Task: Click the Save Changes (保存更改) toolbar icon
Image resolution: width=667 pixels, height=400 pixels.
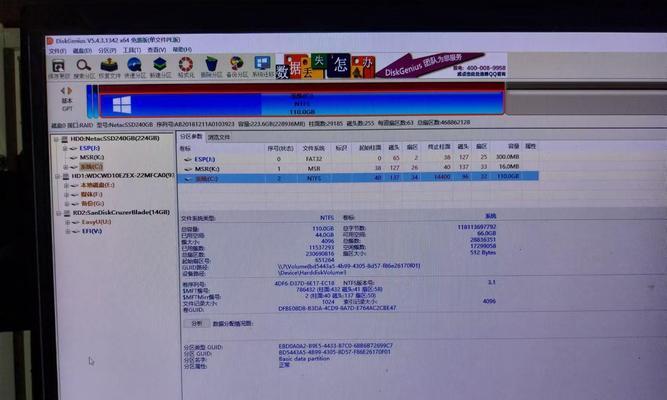Action: 58,66
